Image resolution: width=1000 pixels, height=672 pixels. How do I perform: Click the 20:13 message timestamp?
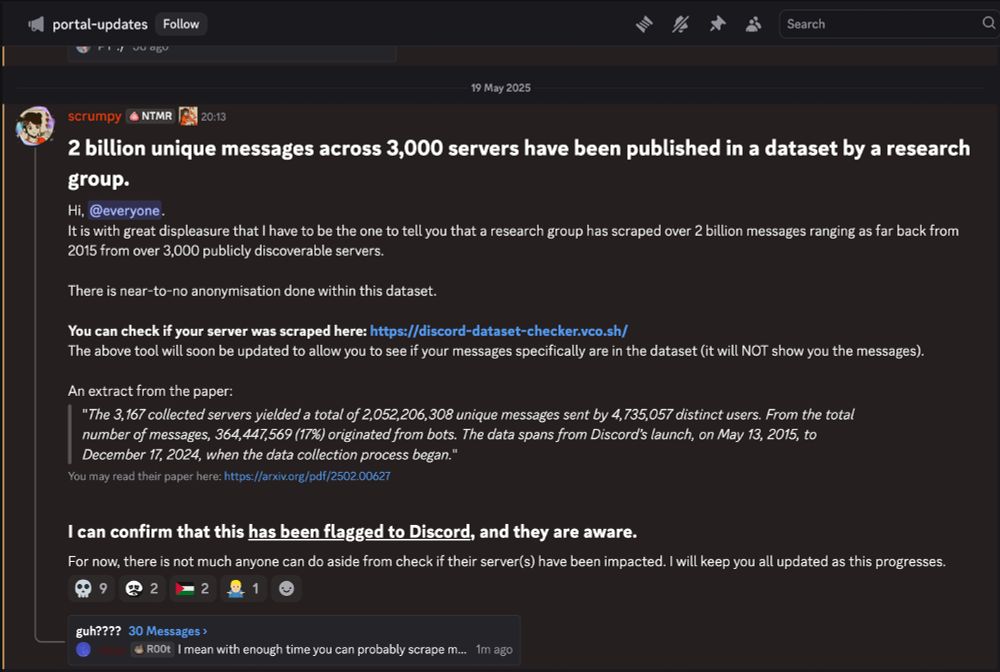pyautogui.click(x=214, y=117)
